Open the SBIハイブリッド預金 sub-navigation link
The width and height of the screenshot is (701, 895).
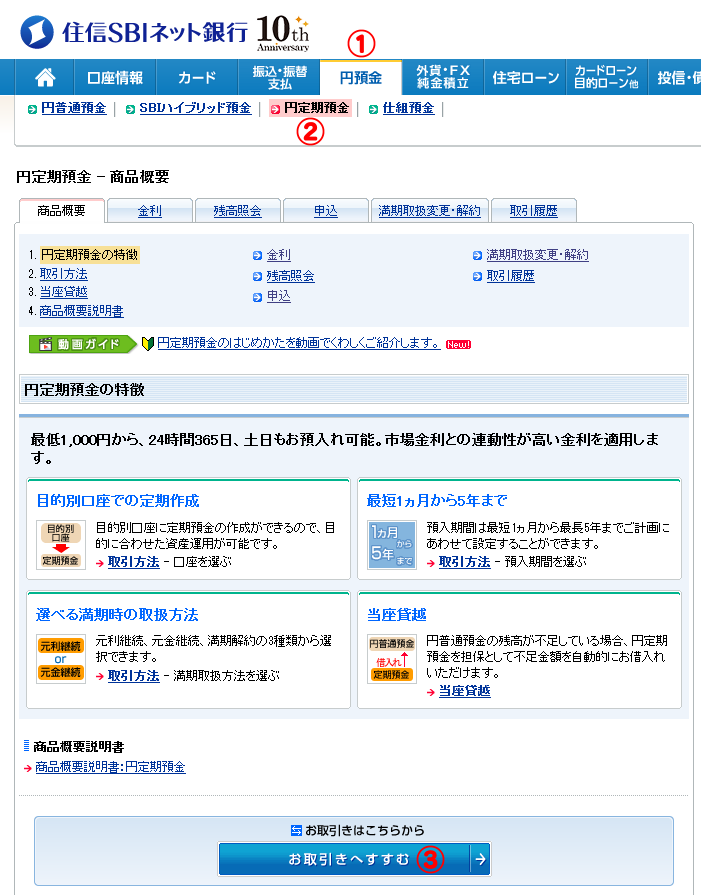pyautogui.click(x=195, y=108)
